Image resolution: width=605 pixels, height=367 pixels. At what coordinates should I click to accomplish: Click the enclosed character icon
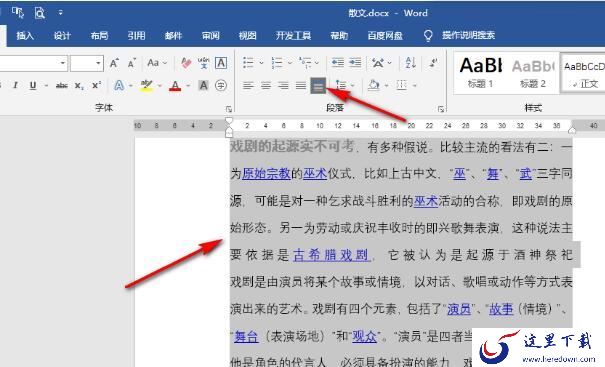tap(221, 85)
